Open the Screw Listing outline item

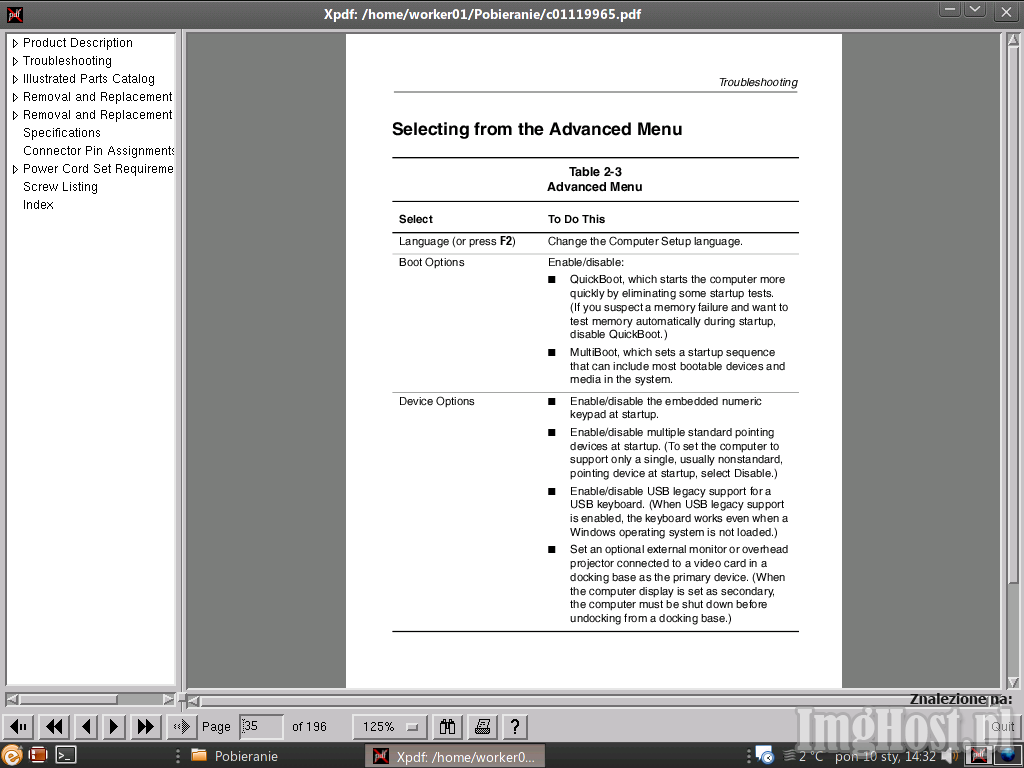coord(60,187)
